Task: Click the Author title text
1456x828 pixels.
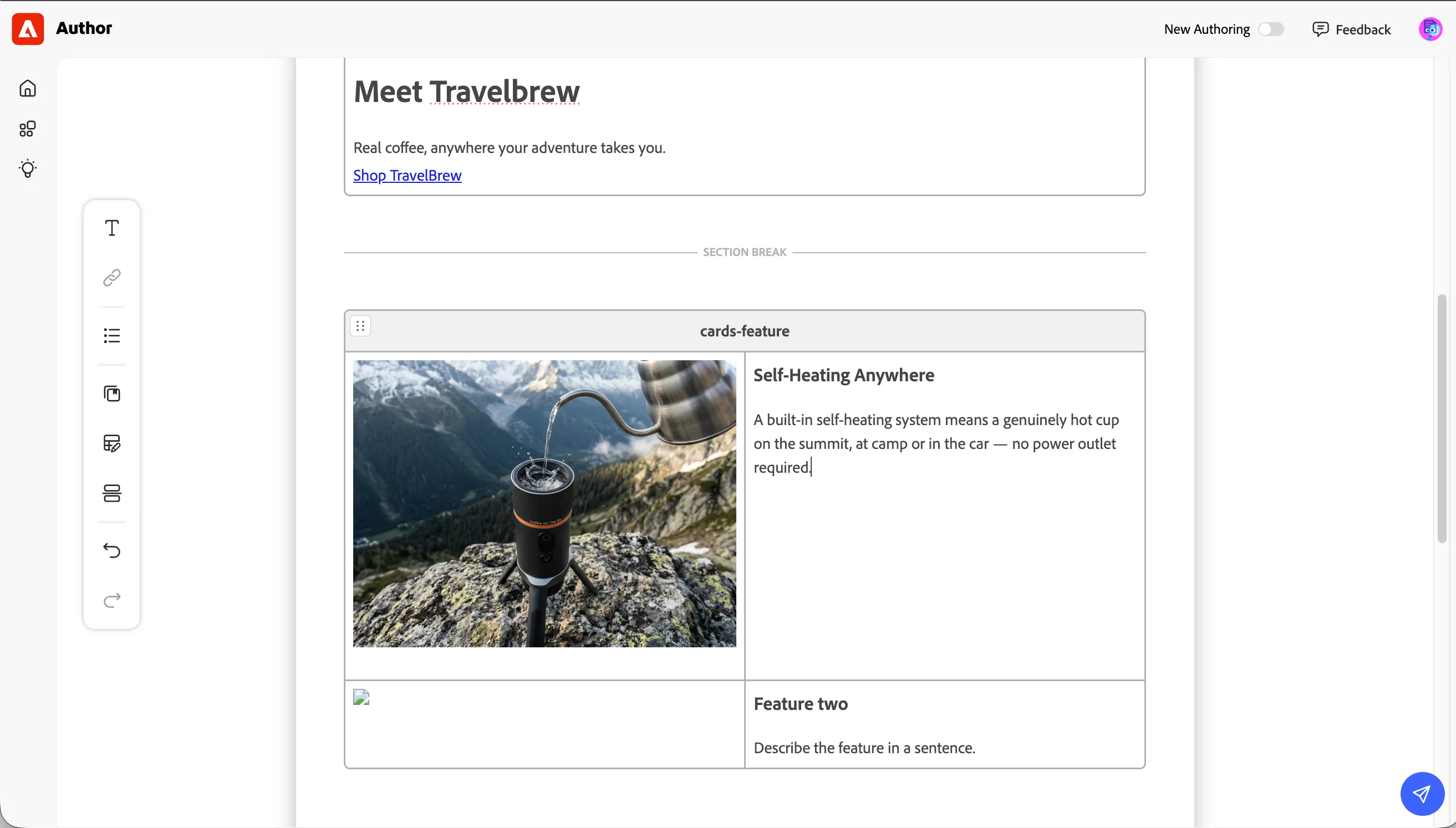Action: (84, 28)
